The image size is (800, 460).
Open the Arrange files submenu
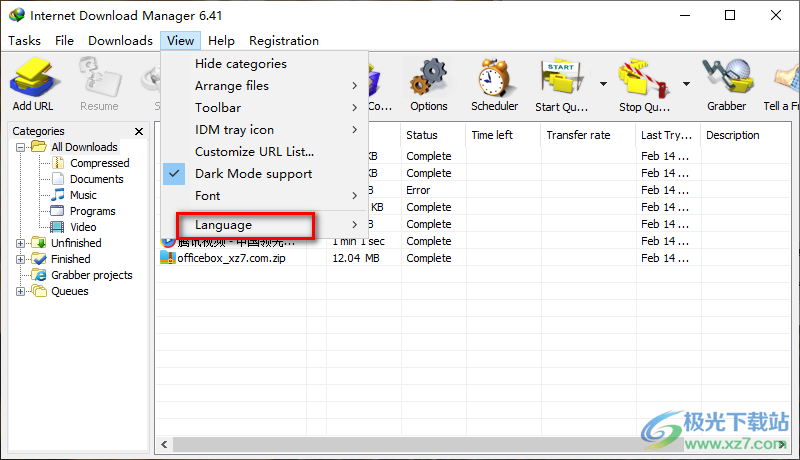tap(264, 86)
